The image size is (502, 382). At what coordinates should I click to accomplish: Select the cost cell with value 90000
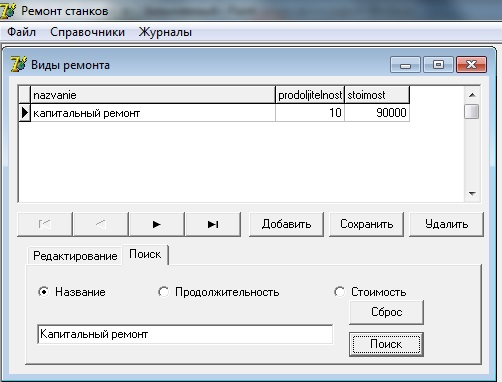click(x=377, y=113)
